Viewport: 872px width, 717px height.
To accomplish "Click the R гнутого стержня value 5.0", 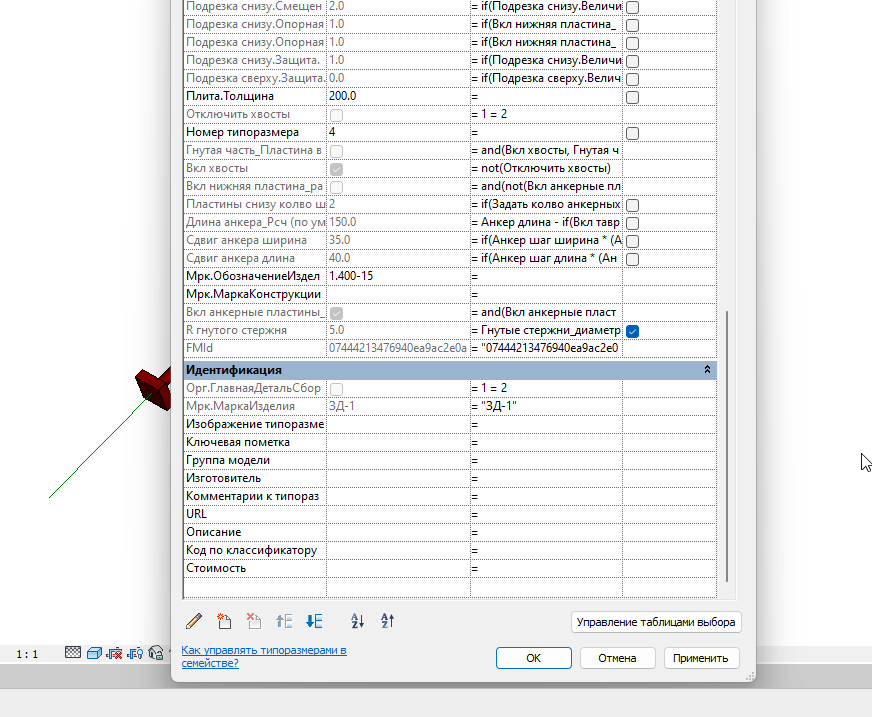I will [398, 330].
